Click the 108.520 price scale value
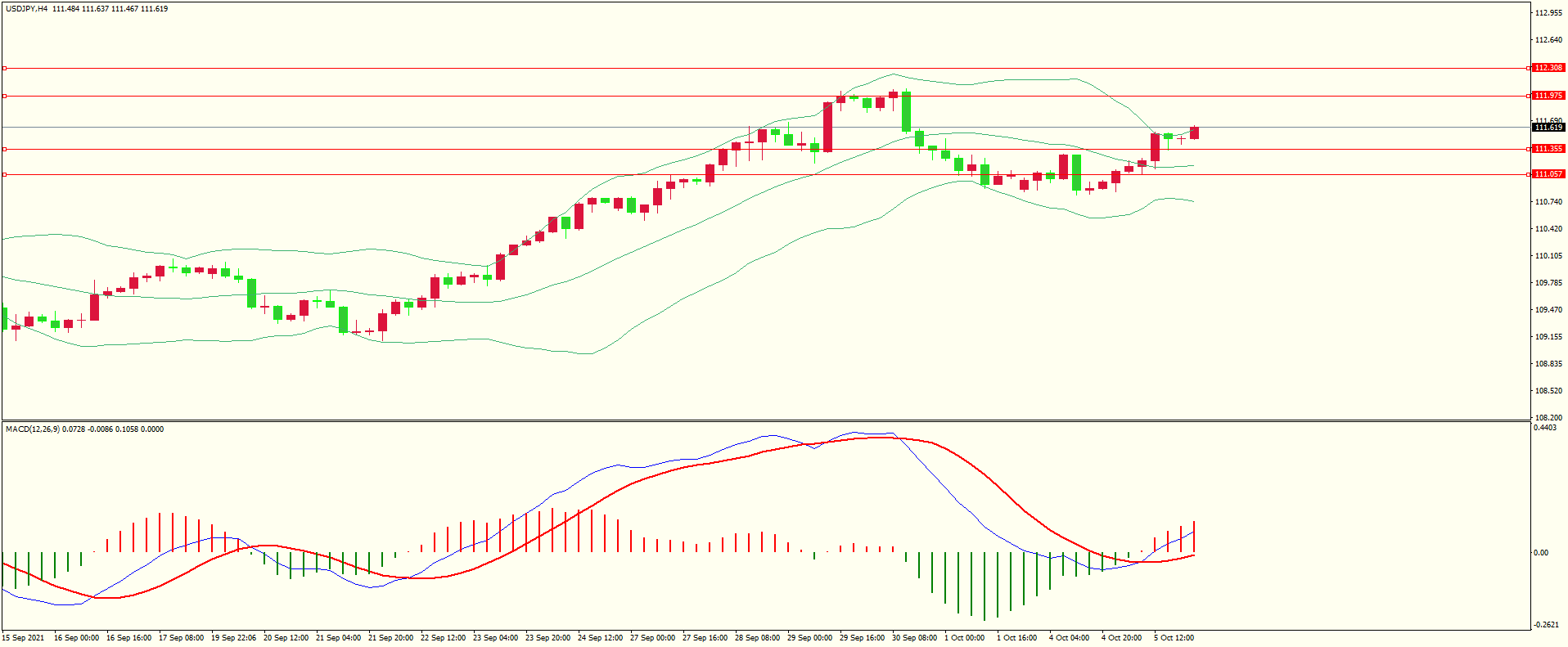 point(1548,391)
